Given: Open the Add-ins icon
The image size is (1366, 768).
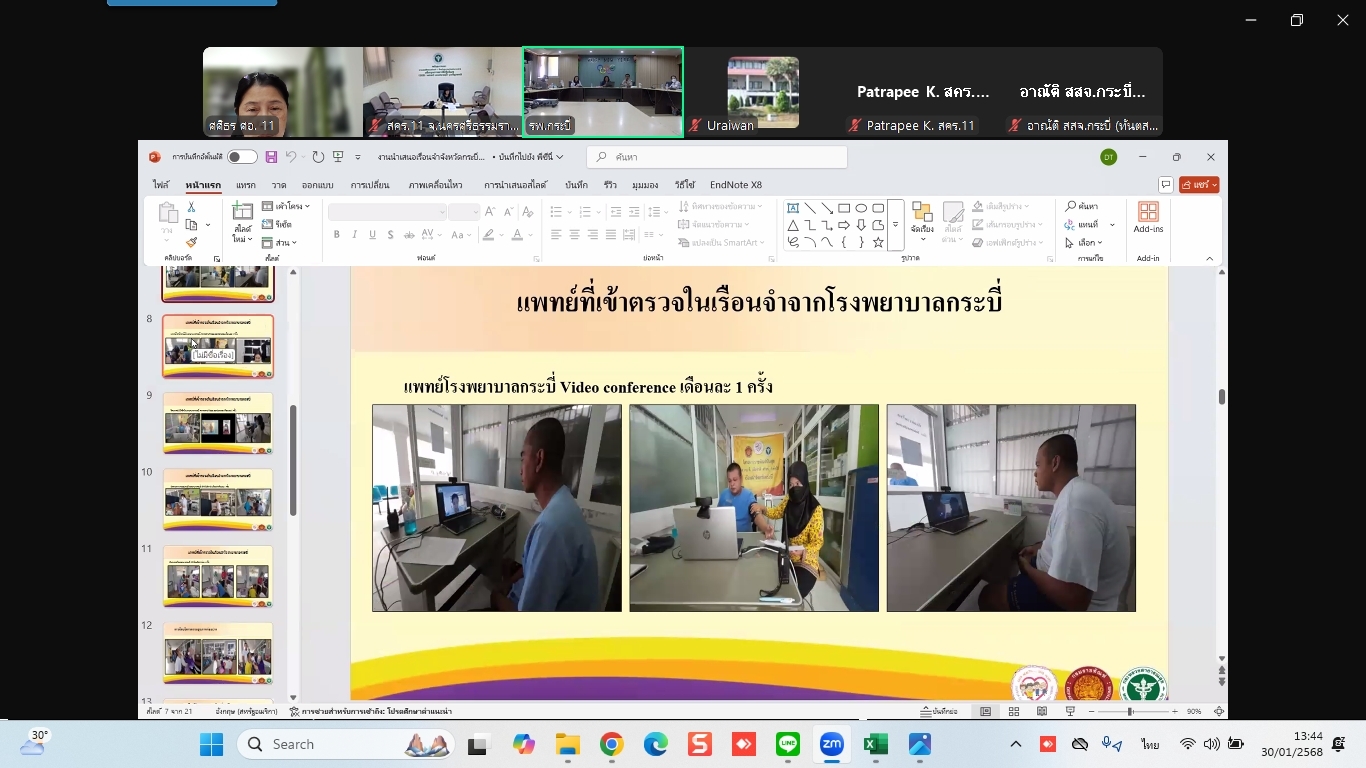Looking at the screenshot, I should [1148, 218].
